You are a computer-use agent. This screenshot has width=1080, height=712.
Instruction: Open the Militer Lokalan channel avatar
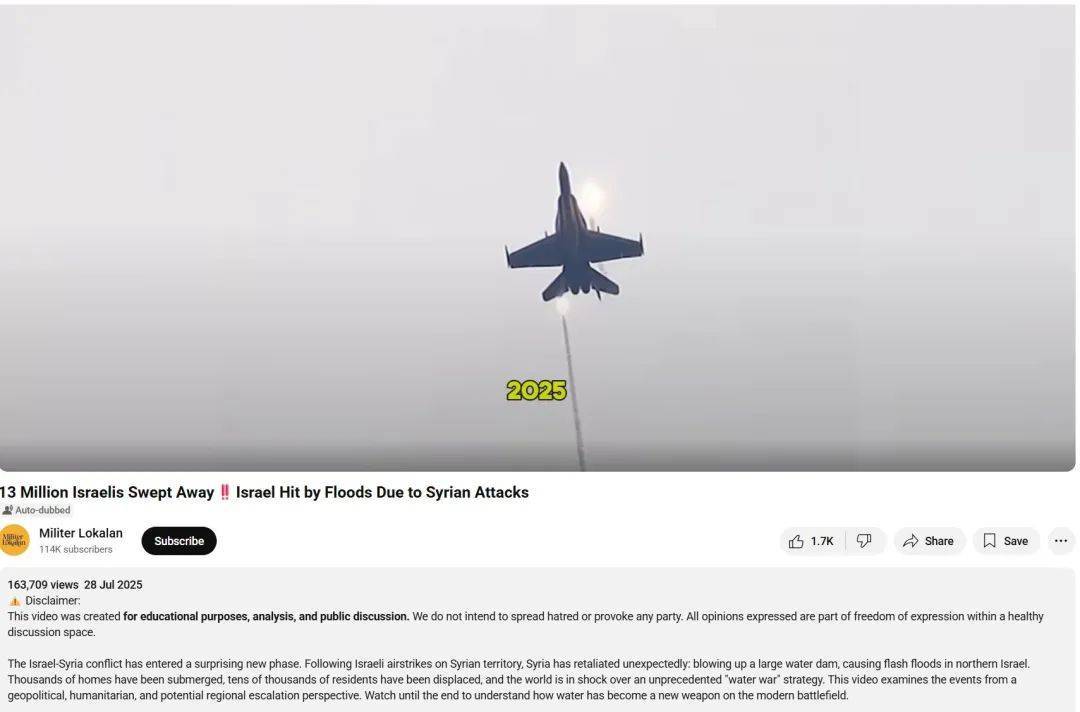click(x=14, y=540)
